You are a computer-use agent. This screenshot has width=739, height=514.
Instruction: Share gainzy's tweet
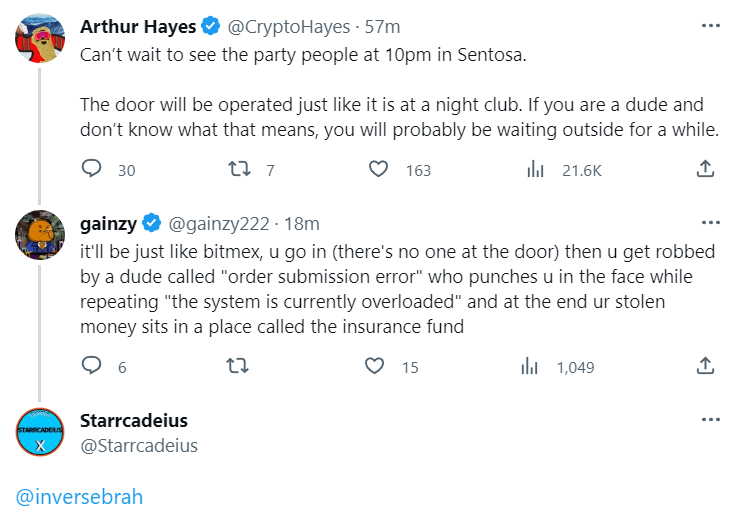(705, 367)
